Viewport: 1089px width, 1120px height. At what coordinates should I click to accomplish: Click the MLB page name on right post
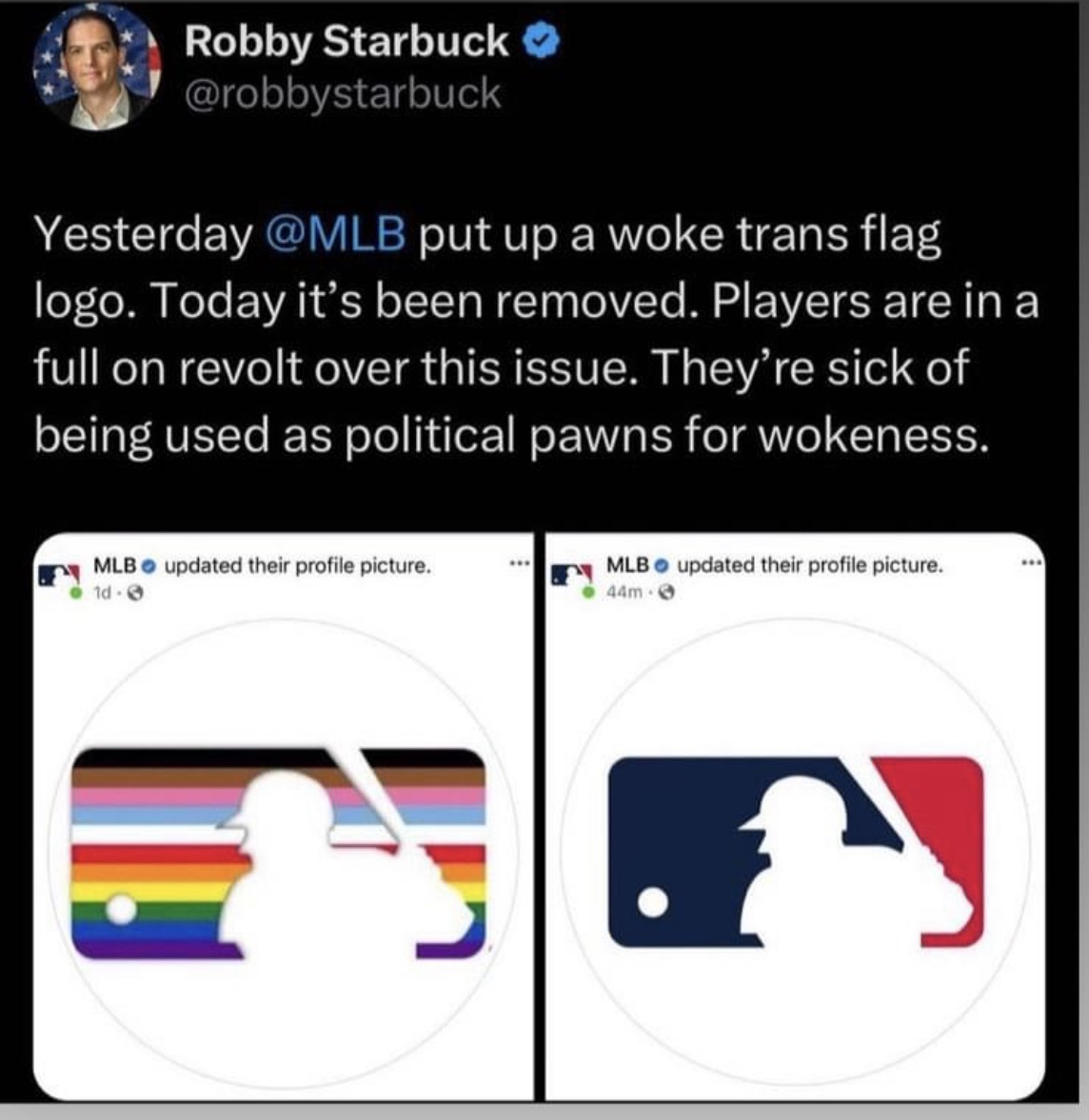(627, 566)
